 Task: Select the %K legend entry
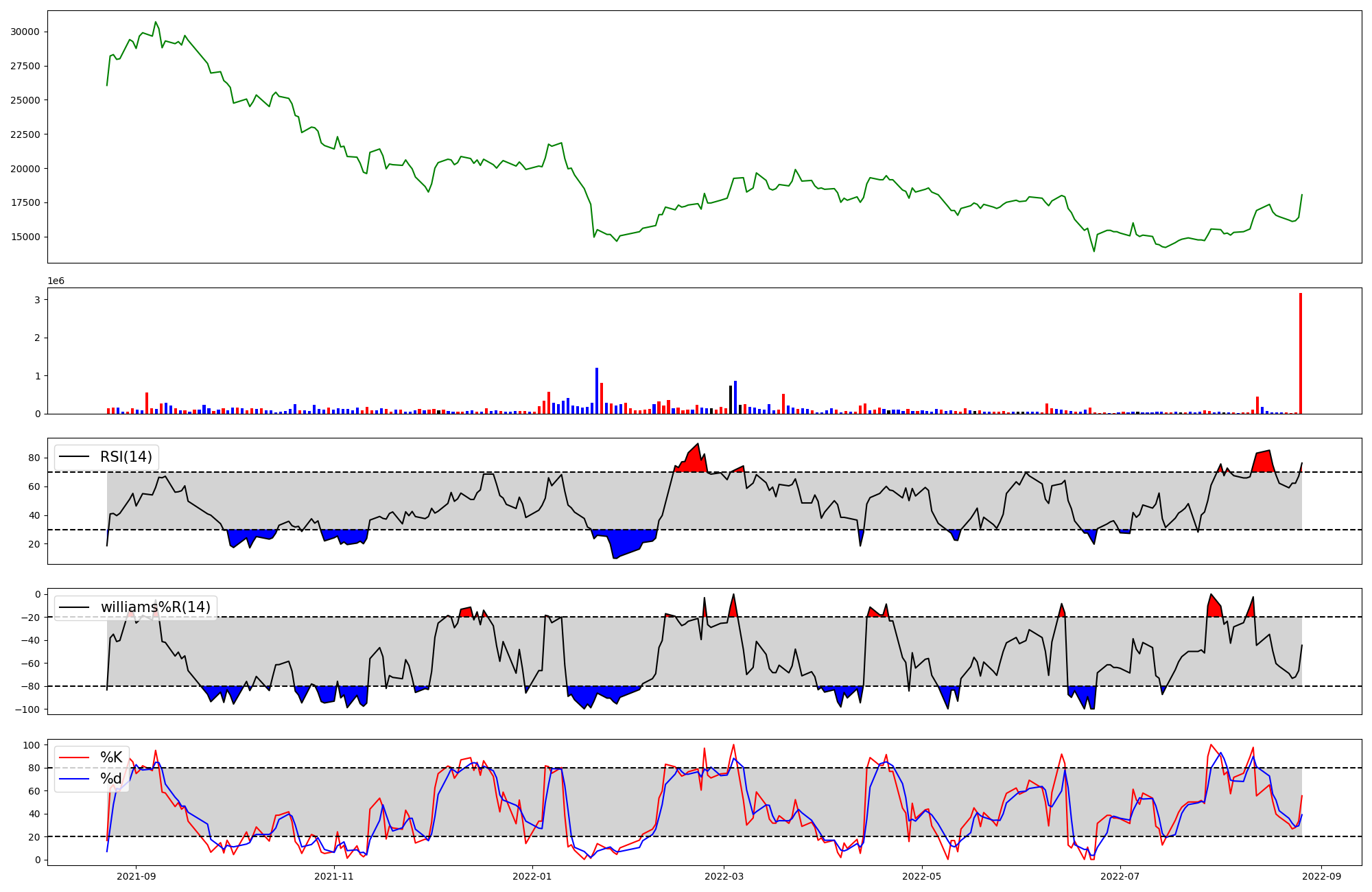pyautogui.click(x=111, y=758)
